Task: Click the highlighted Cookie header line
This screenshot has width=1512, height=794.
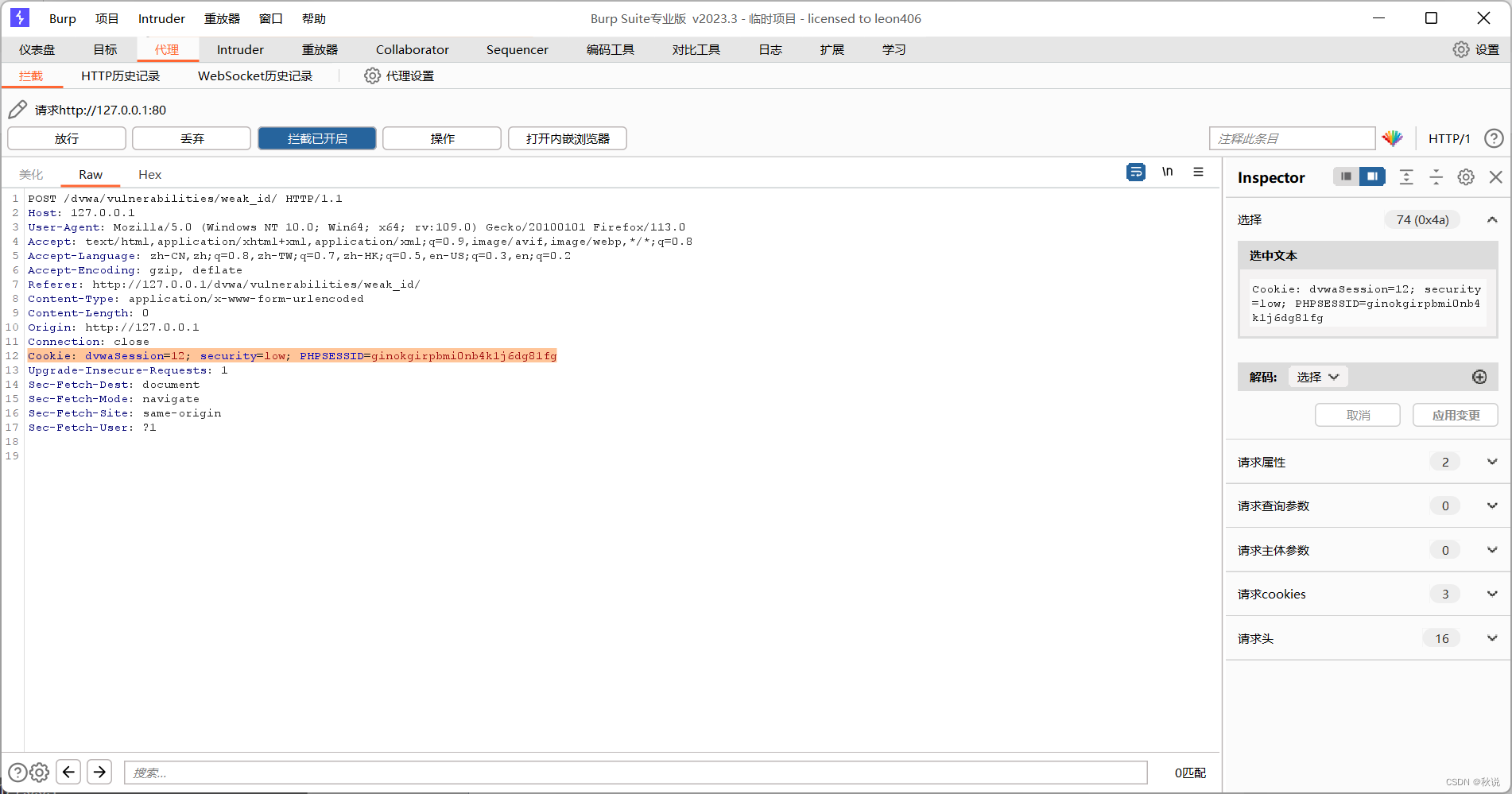Action: 293,355
